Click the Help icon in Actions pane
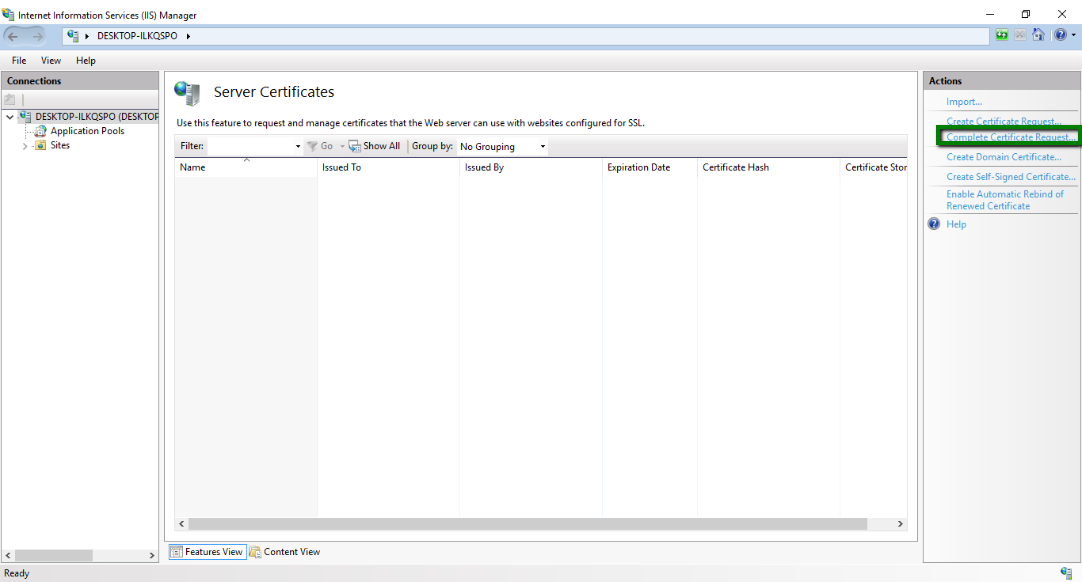This screenshot has height=582, width=1082. pos(934,224)
